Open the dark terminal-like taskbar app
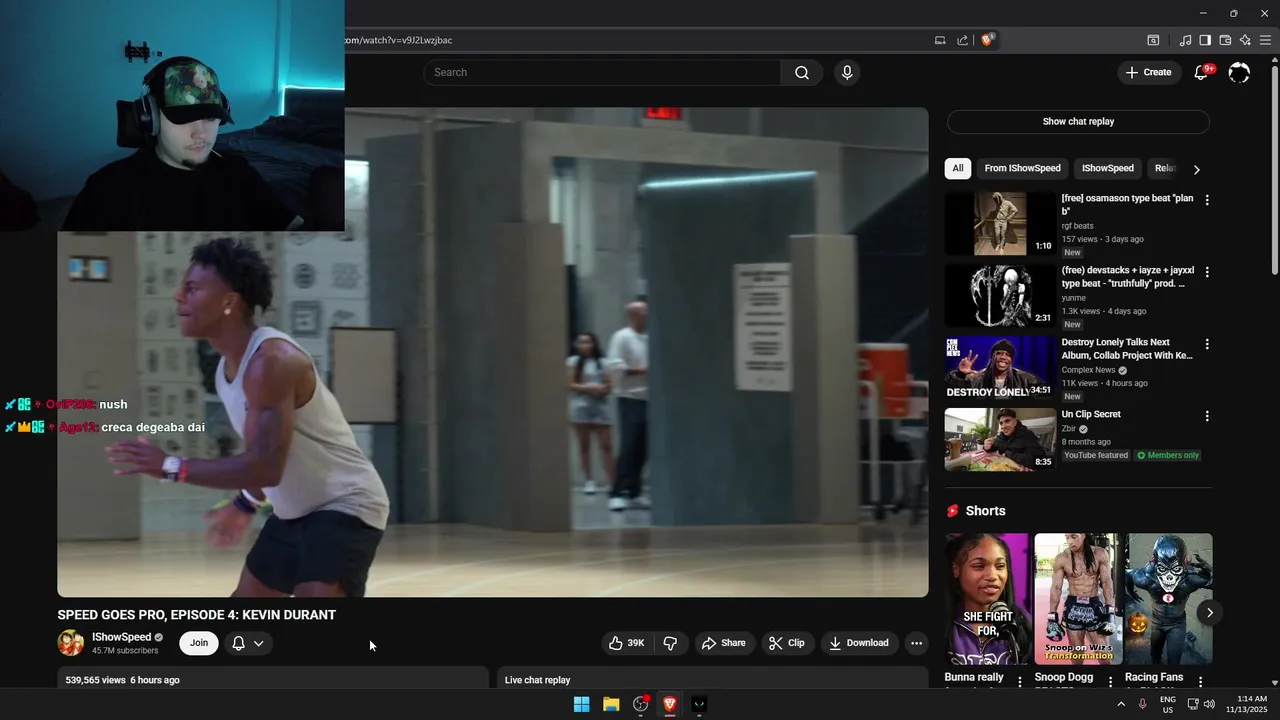The height and width of the screenshot is (720, 1280). coord(699,704)
